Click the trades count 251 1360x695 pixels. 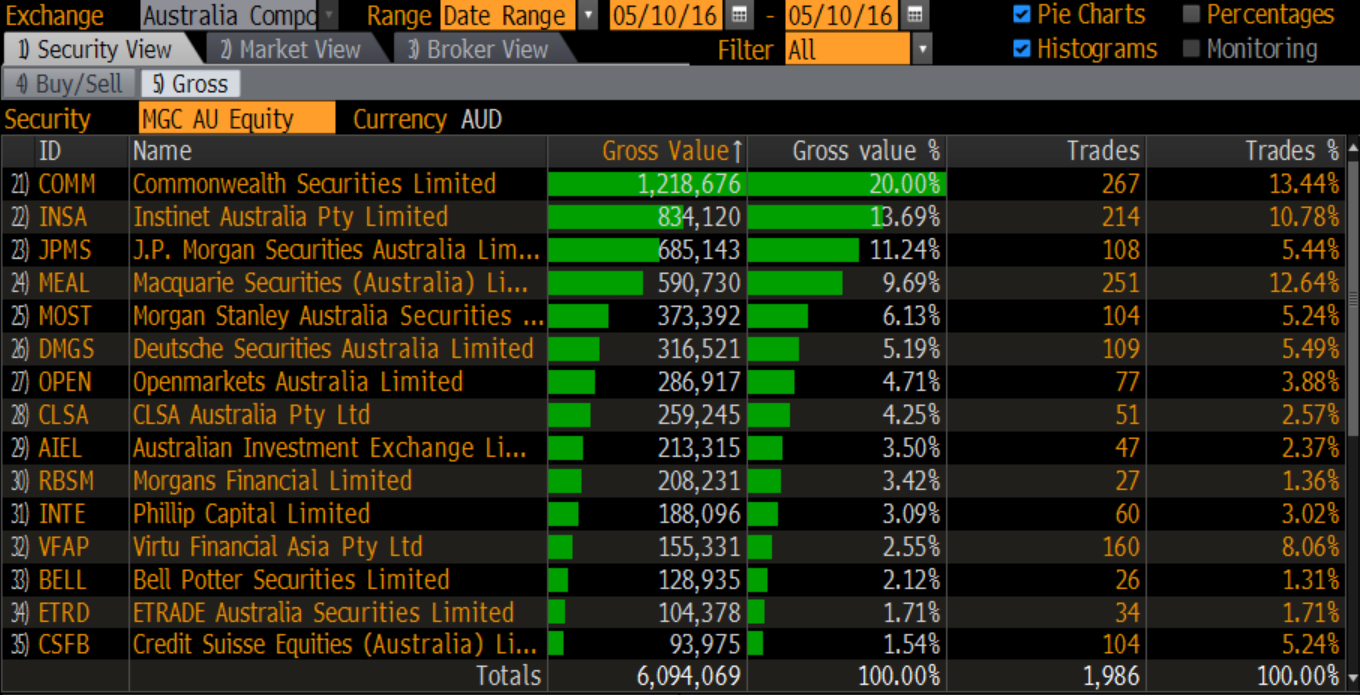point(1120,283)
